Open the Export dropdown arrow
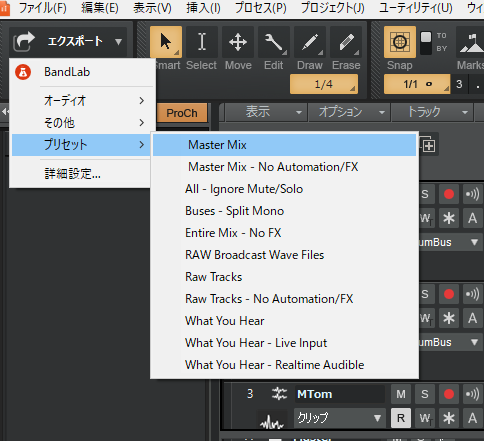The image size is (484, 441). click(x=118, y=42)
